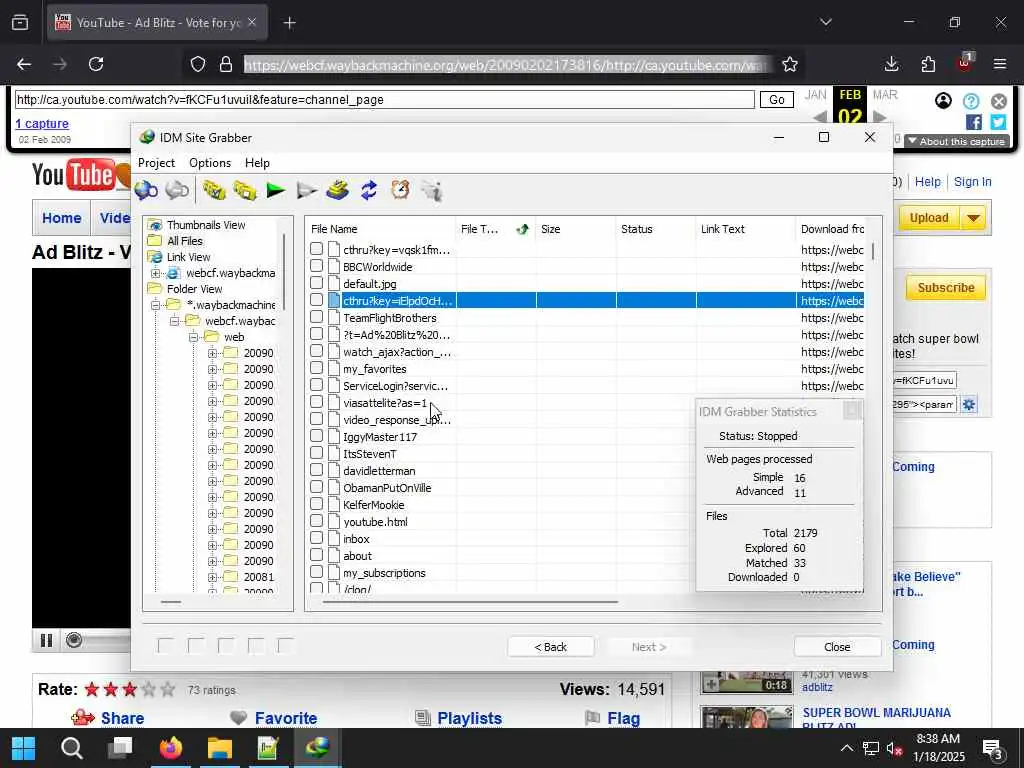Open Firefox from the taskbar
Screen dimensions: 1024x768
point(170,748)
